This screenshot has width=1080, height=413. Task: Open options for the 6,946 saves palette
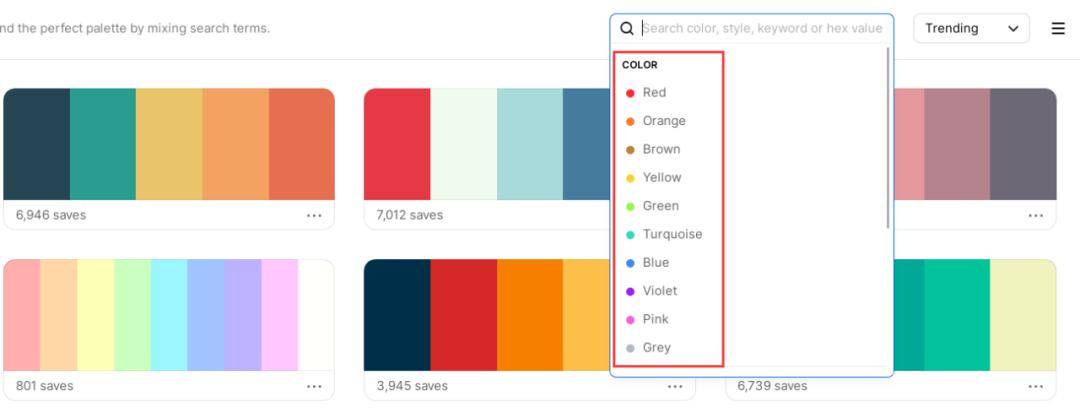coord(314,215)
